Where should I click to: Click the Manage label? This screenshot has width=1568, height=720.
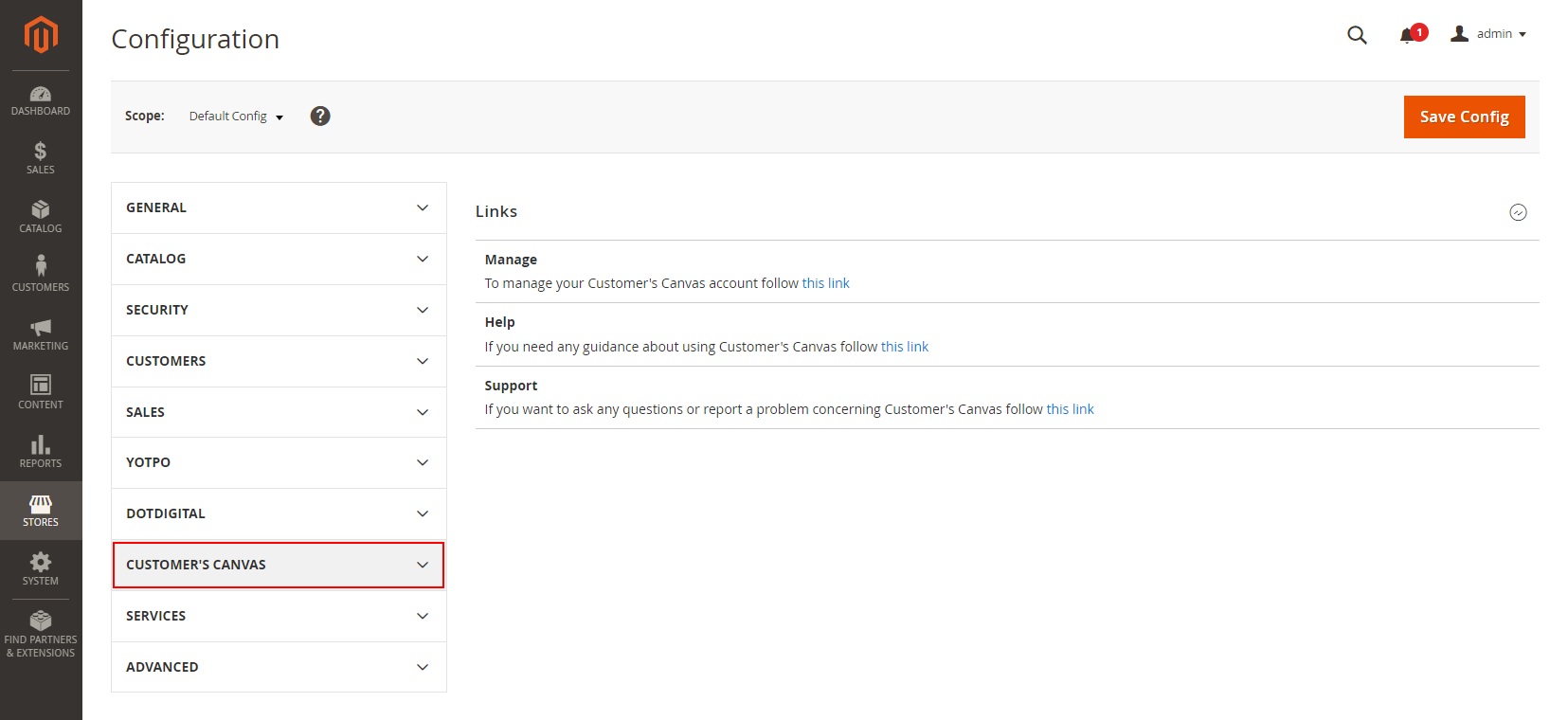tap(511, 260)
